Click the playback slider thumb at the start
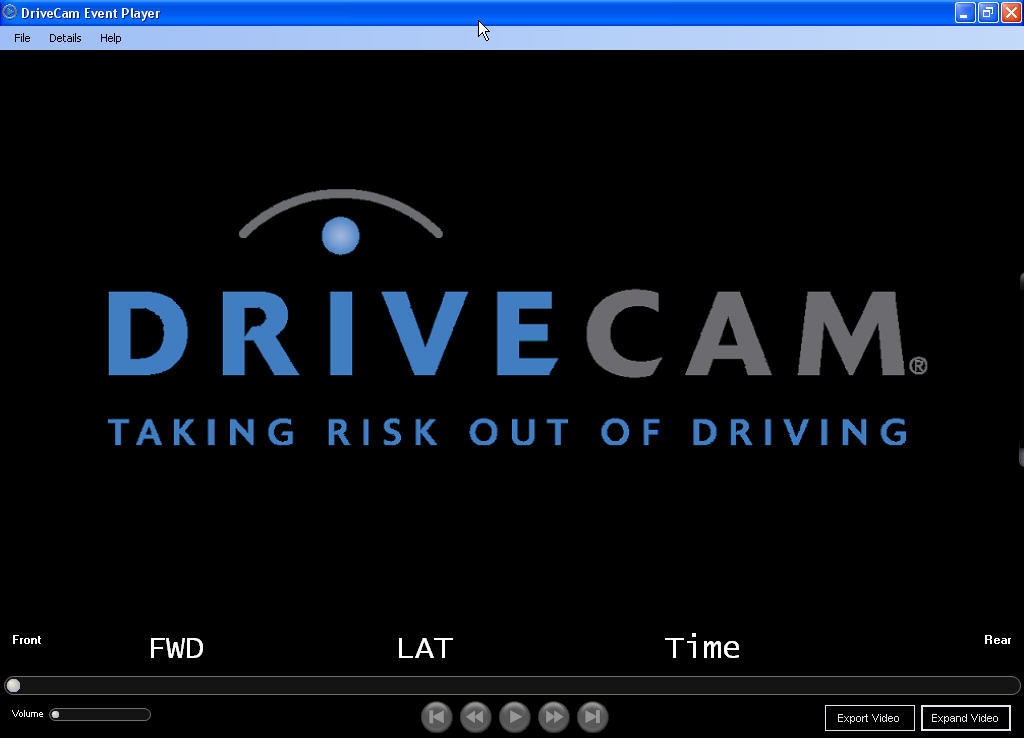1024x738 pixels. (x=14, y=685)
